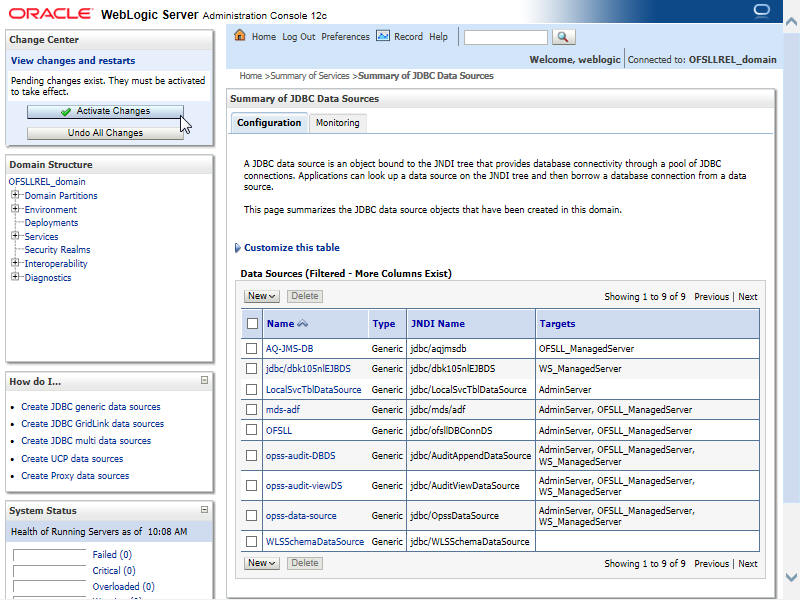Expand Interoperability tree node
Viewport: 800px width, 600px height.
point(15,263)
